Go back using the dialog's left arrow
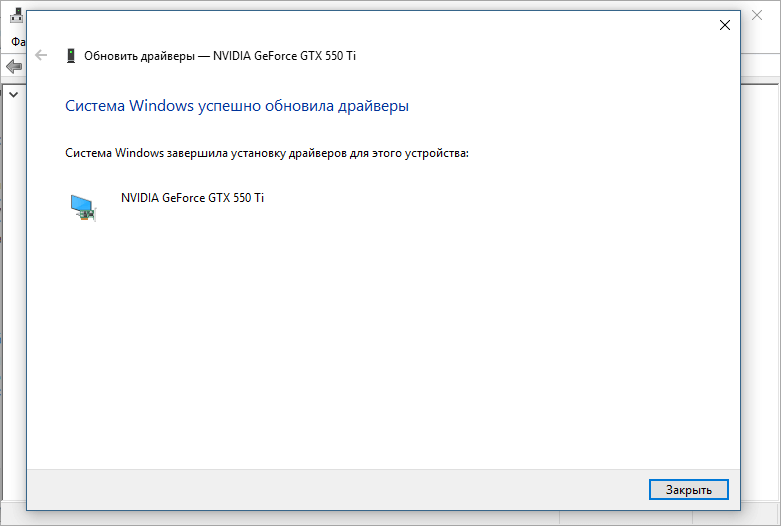 click(41, 55)
